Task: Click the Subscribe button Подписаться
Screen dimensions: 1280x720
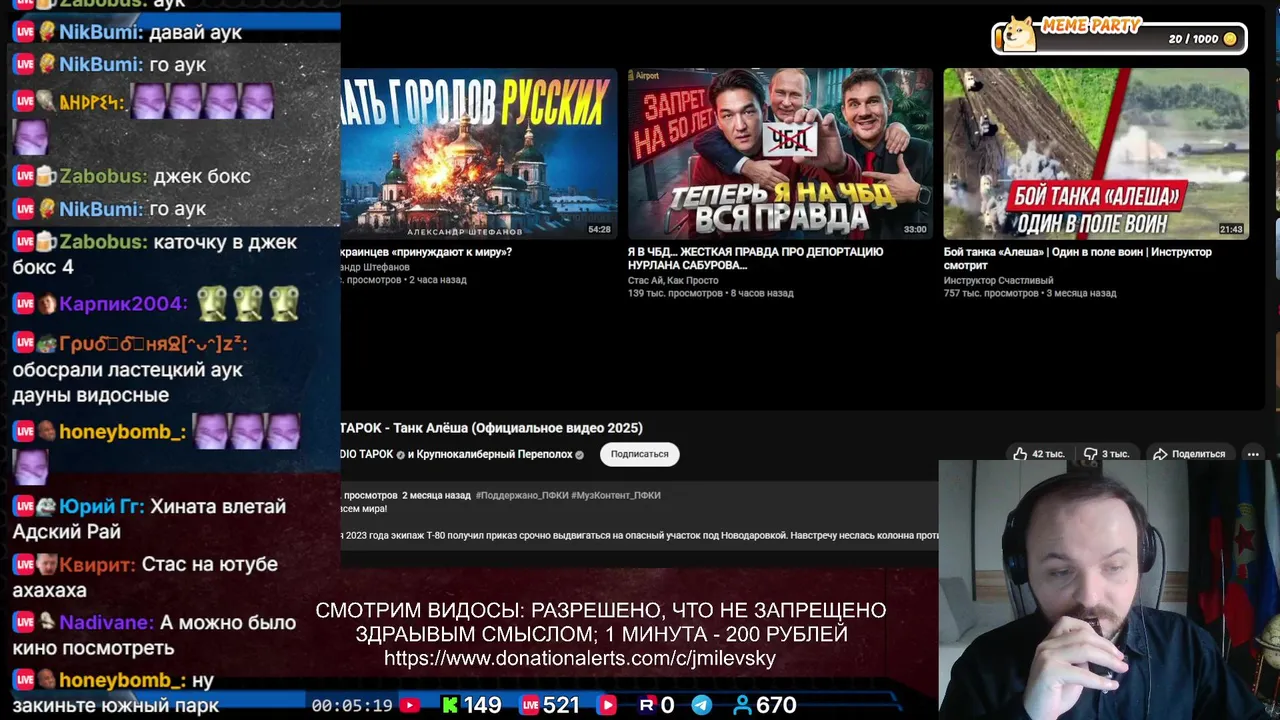Action: [639, 454]
